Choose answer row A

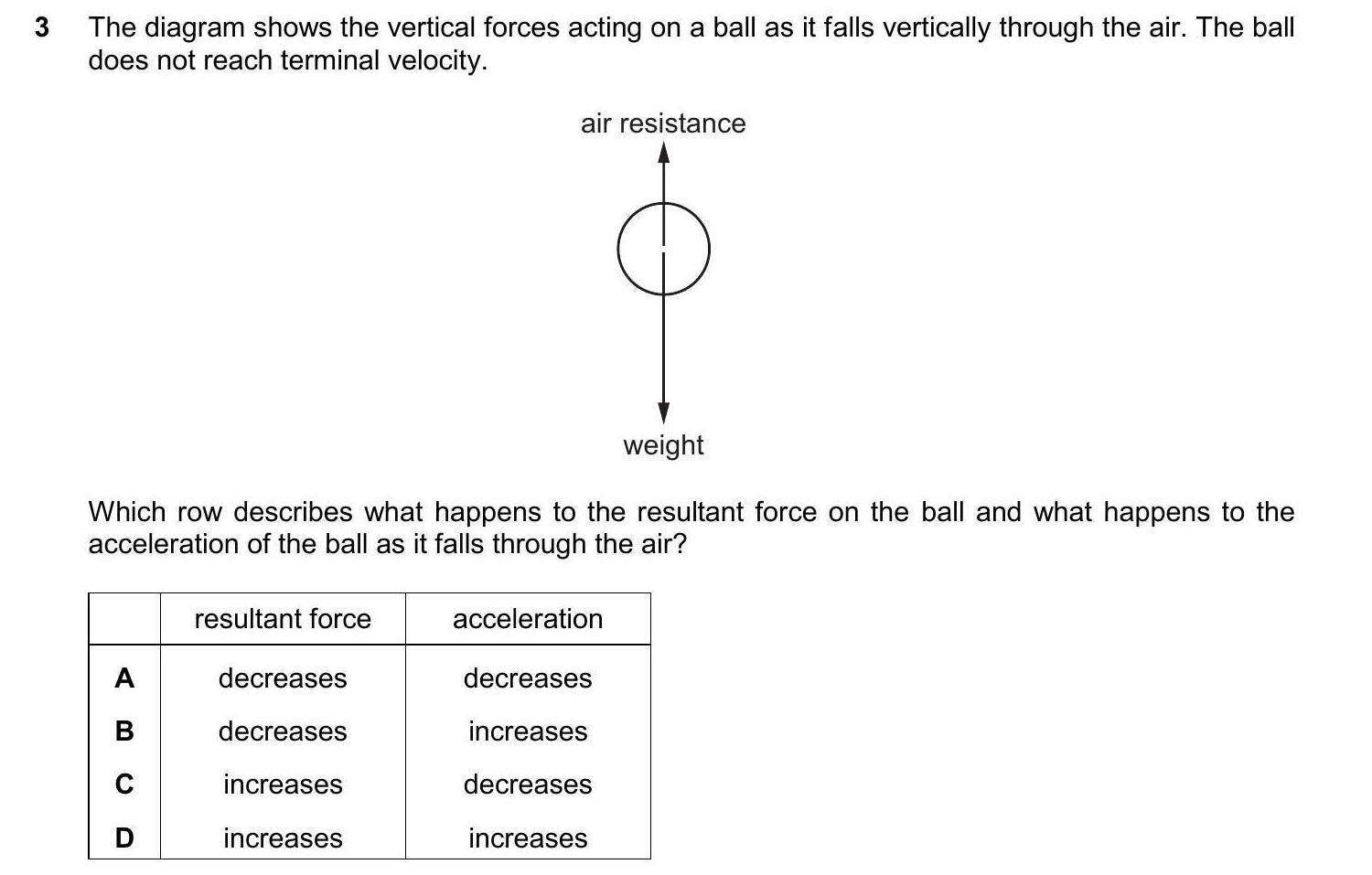(124, 678)
